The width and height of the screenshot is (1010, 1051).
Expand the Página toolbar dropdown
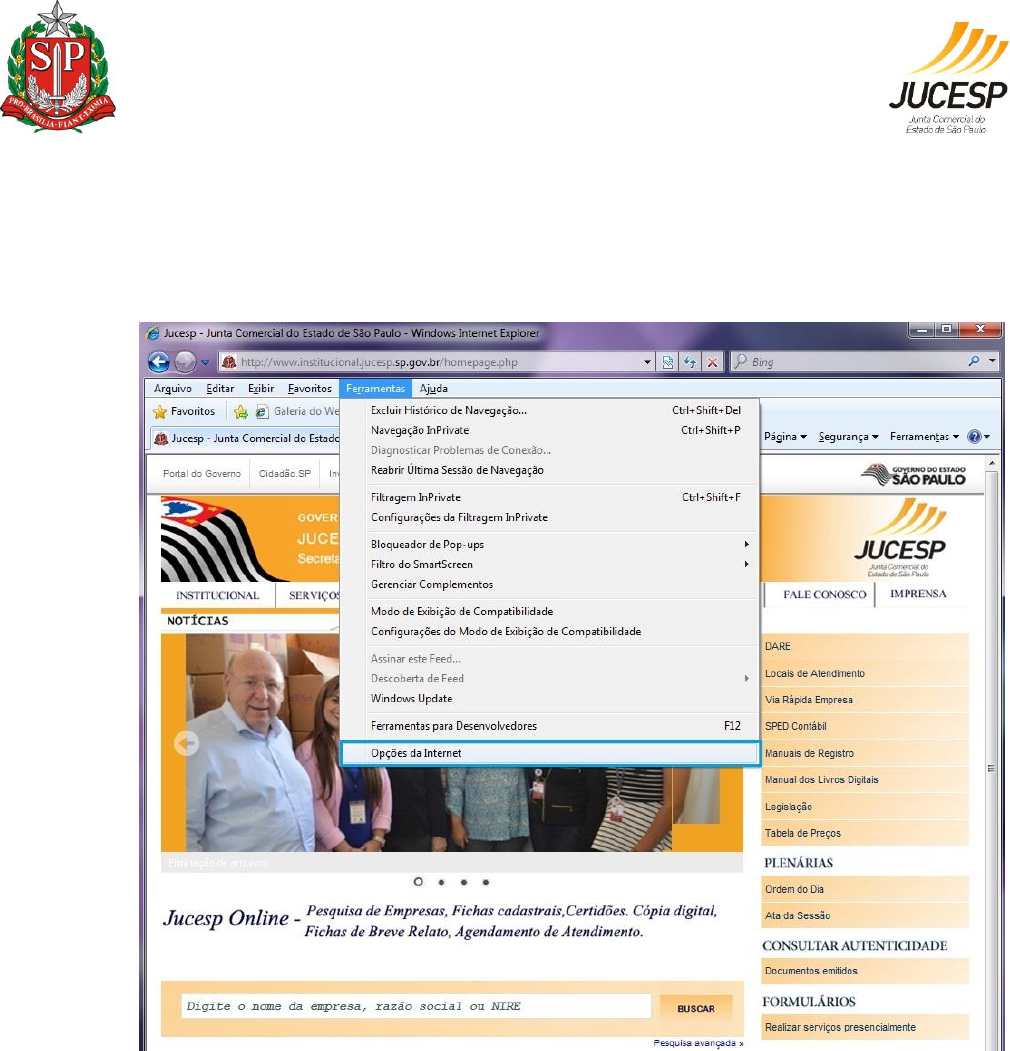tap(785, 437)
